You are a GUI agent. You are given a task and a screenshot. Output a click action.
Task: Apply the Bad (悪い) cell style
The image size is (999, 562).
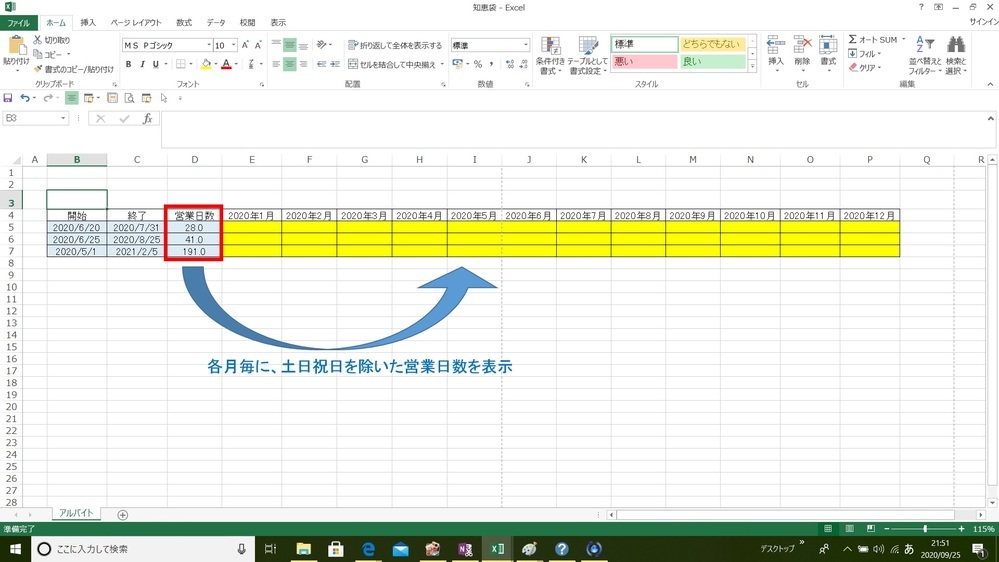pos(644,62)
